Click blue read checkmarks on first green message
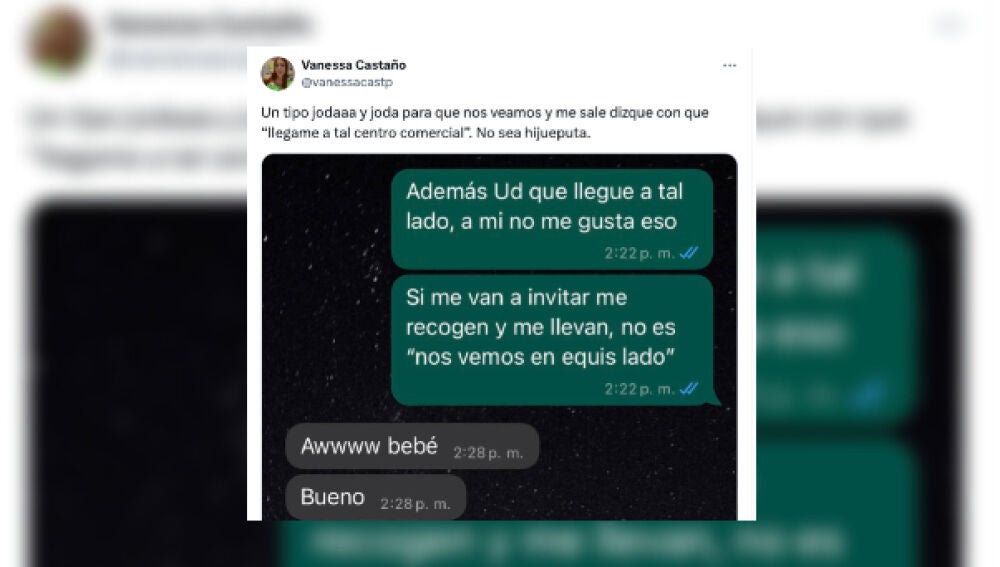The height and width of the screenshot is (567, 1000). pos(689,253)
